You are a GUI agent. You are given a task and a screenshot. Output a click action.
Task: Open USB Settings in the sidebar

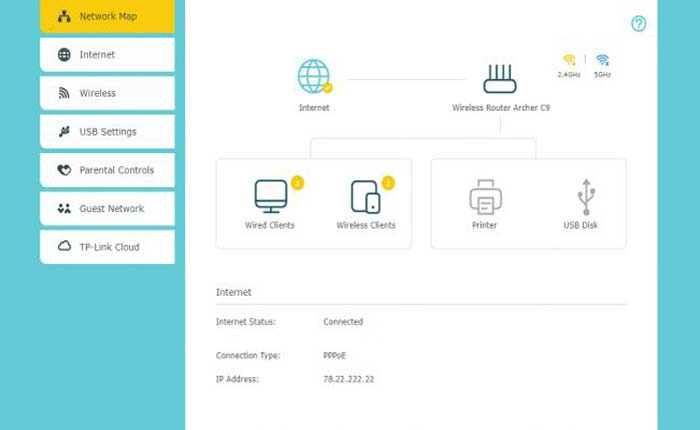click(x=107, y=131)
